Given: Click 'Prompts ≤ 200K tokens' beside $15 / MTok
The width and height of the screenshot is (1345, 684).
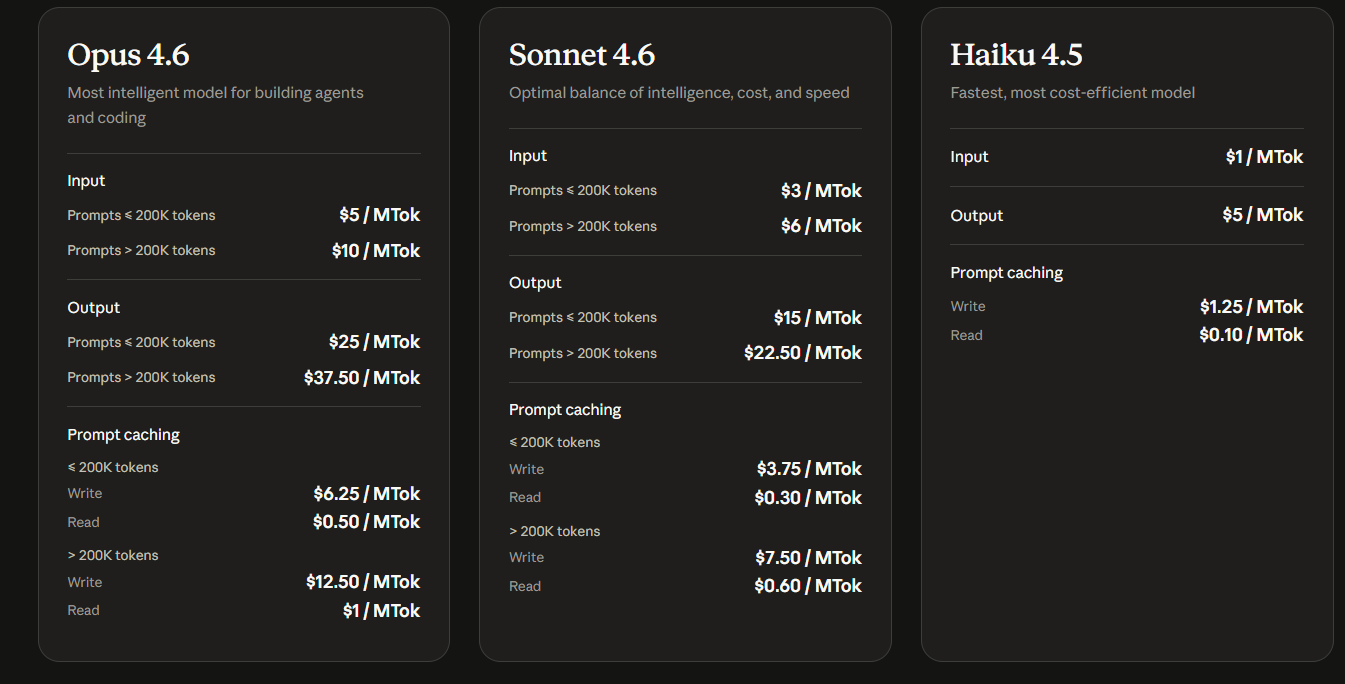Looking at the screenshot, I should (583, 317).
